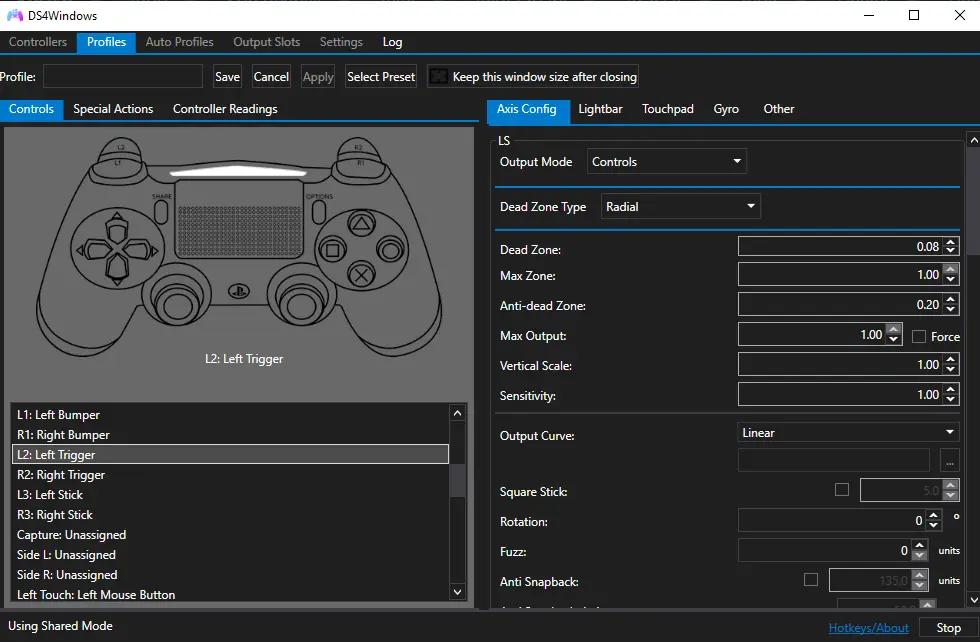This screenshot has height=642, width=980.
Task: Click the lightbar on the controller image
Action: 238,171
